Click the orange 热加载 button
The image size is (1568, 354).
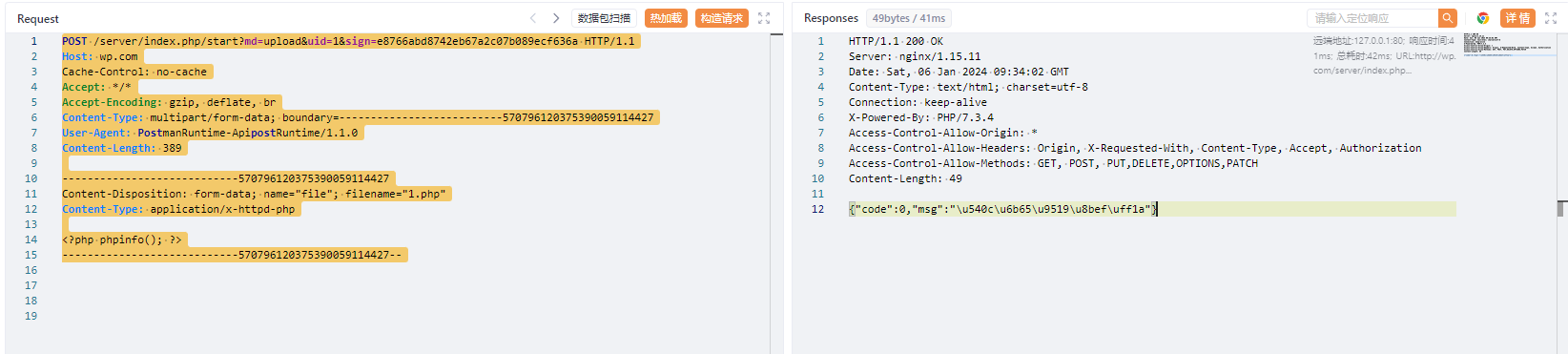click(x=666, y=18)
